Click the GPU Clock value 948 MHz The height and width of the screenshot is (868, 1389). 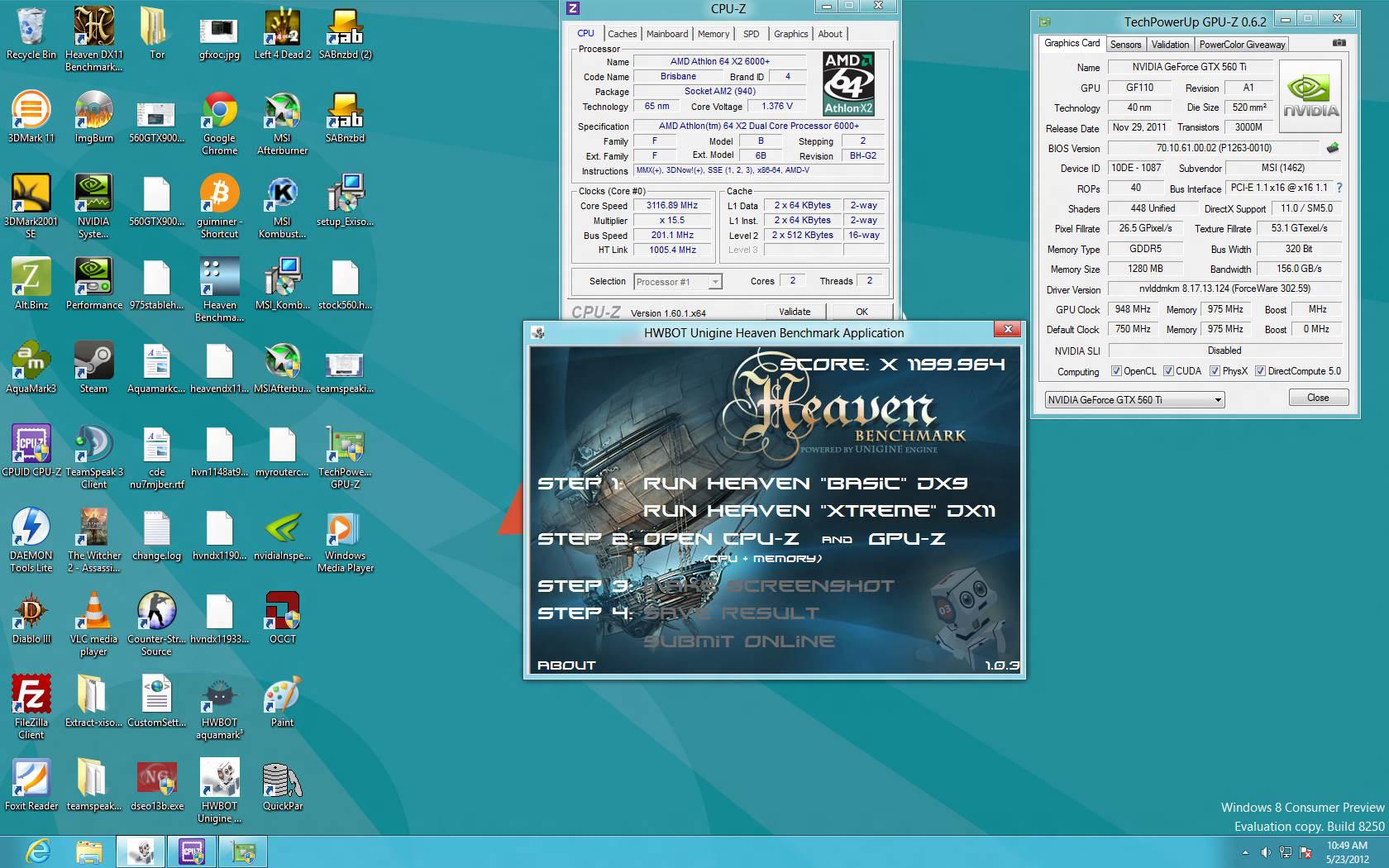tap(1132, 309)
